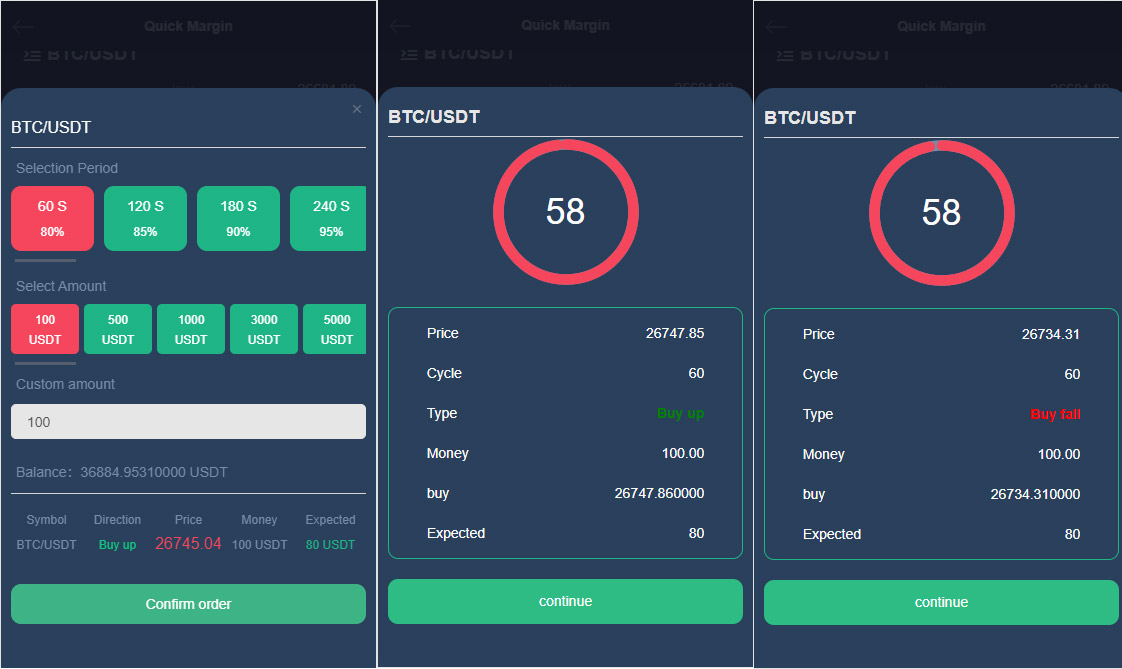Click the back arrow above the Buy fall order
The height and width of the screenshot is (669, 1122).
(775, 27)
